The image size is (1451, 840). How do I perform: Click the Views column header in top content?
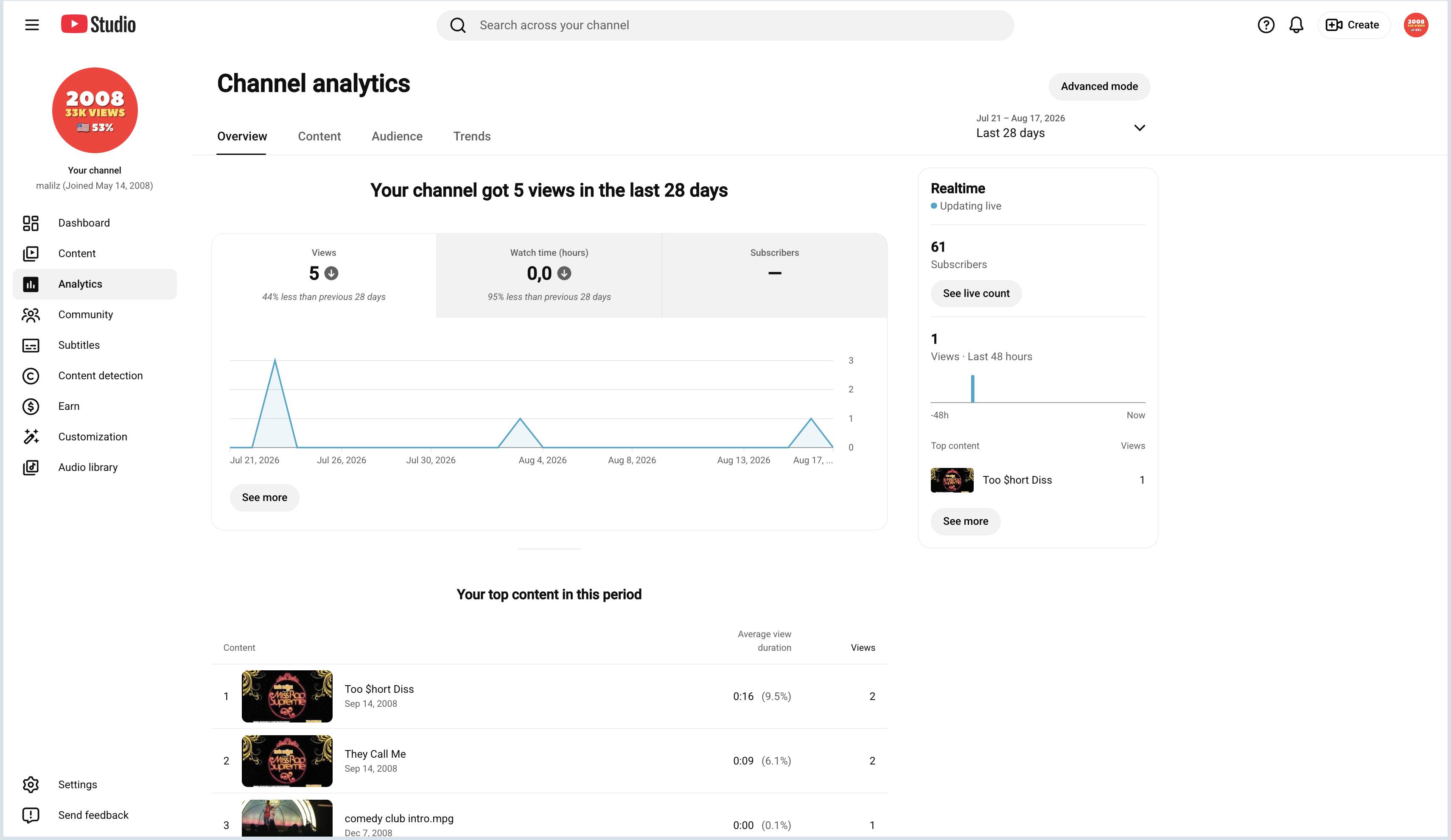(x=863, y=648)
